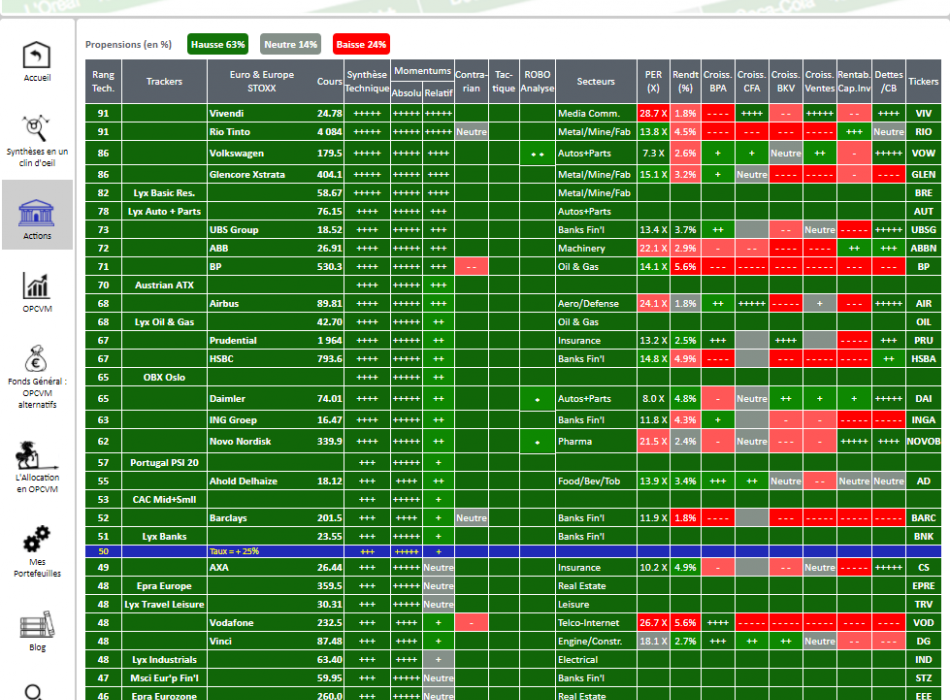Select the Barclays stock name
The height and width of the screenshot is (700, 950).
pos(228,518)
